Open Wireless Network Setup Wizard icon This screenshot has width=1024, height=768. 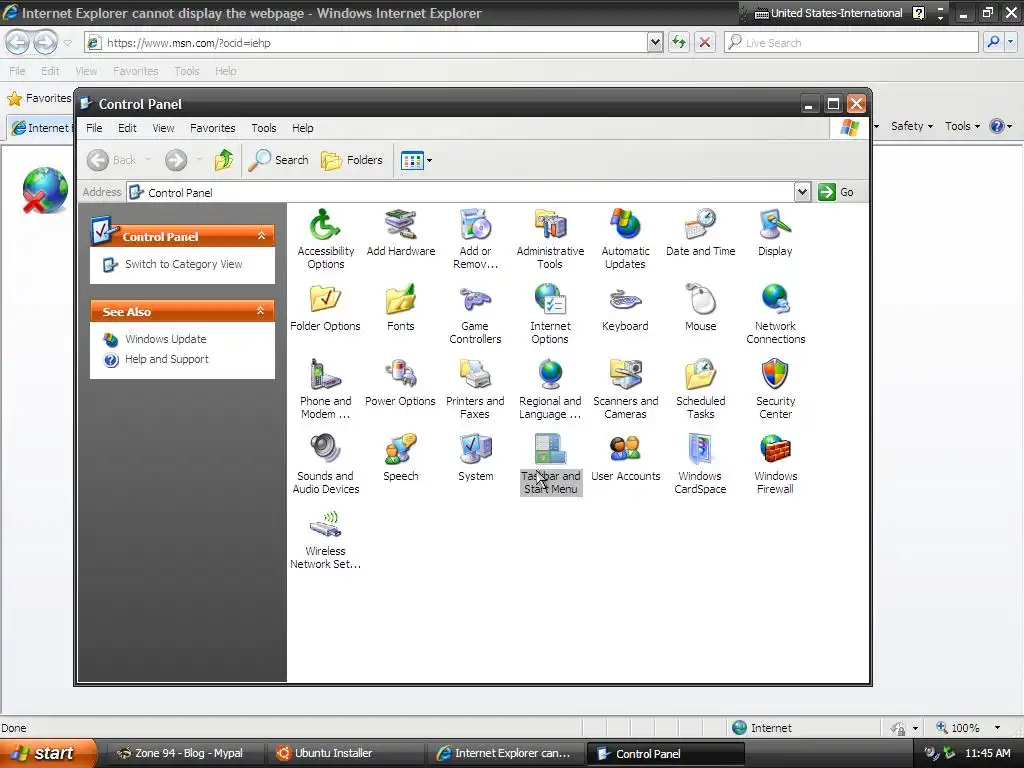click(x=325, y=539)
